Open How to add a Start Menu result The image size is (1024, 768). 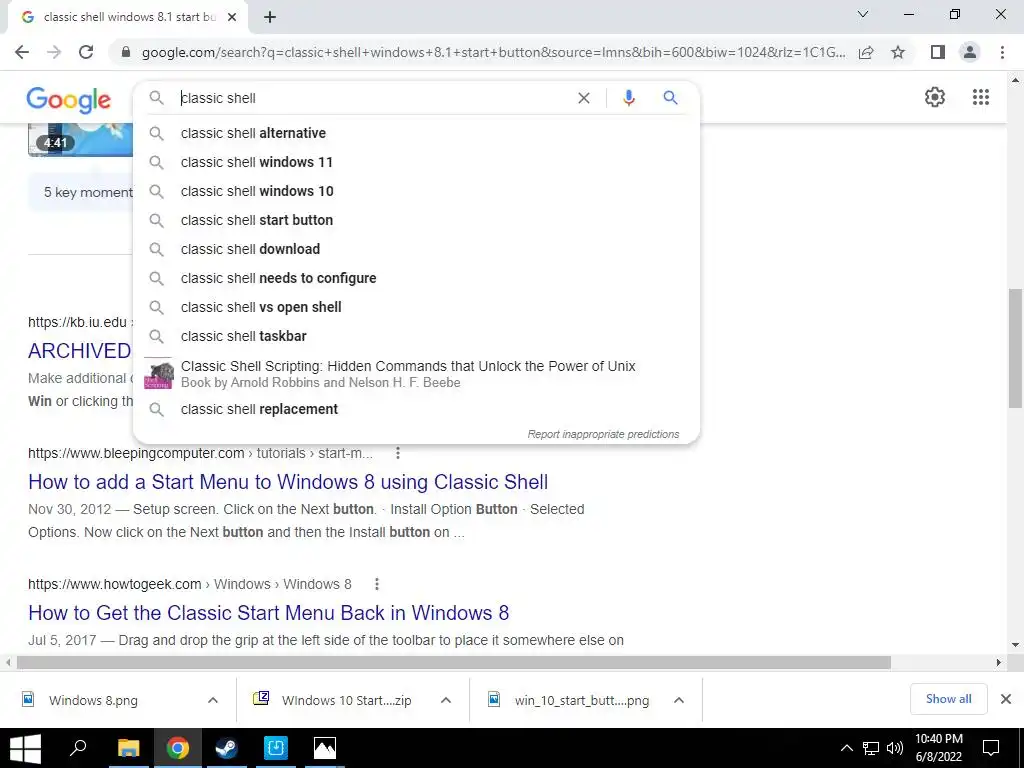(x=288, y=482)
